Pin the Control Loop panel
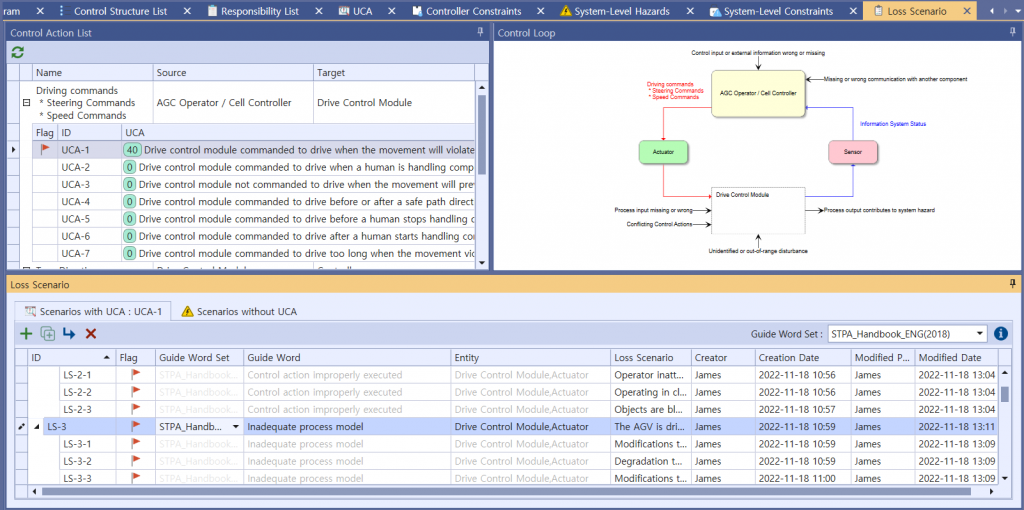 point(1012,33)
